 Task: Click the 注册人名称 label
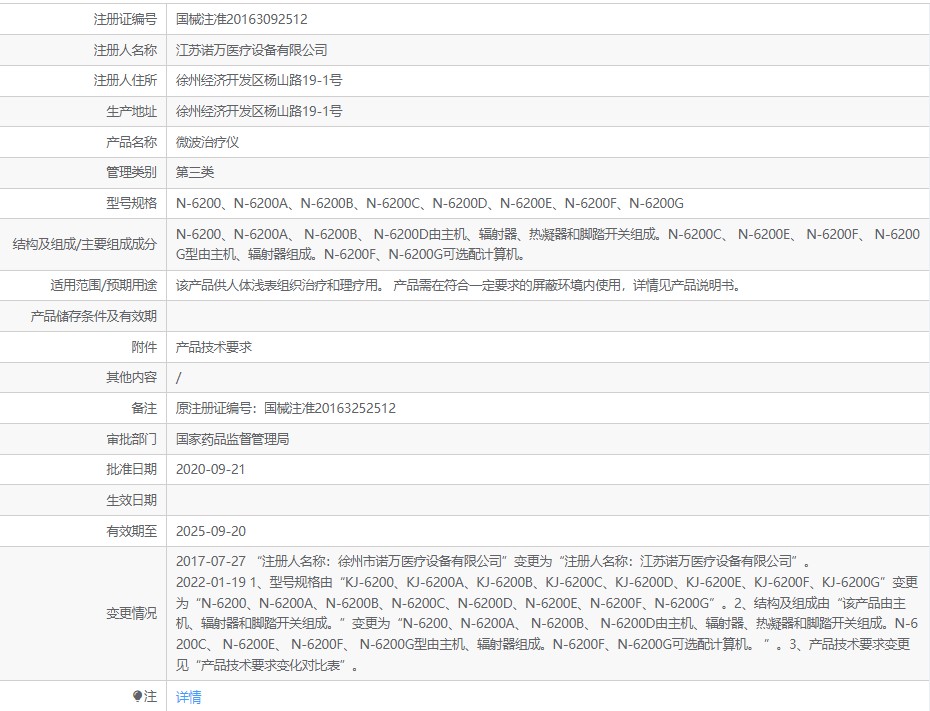(x=125, y=50)
